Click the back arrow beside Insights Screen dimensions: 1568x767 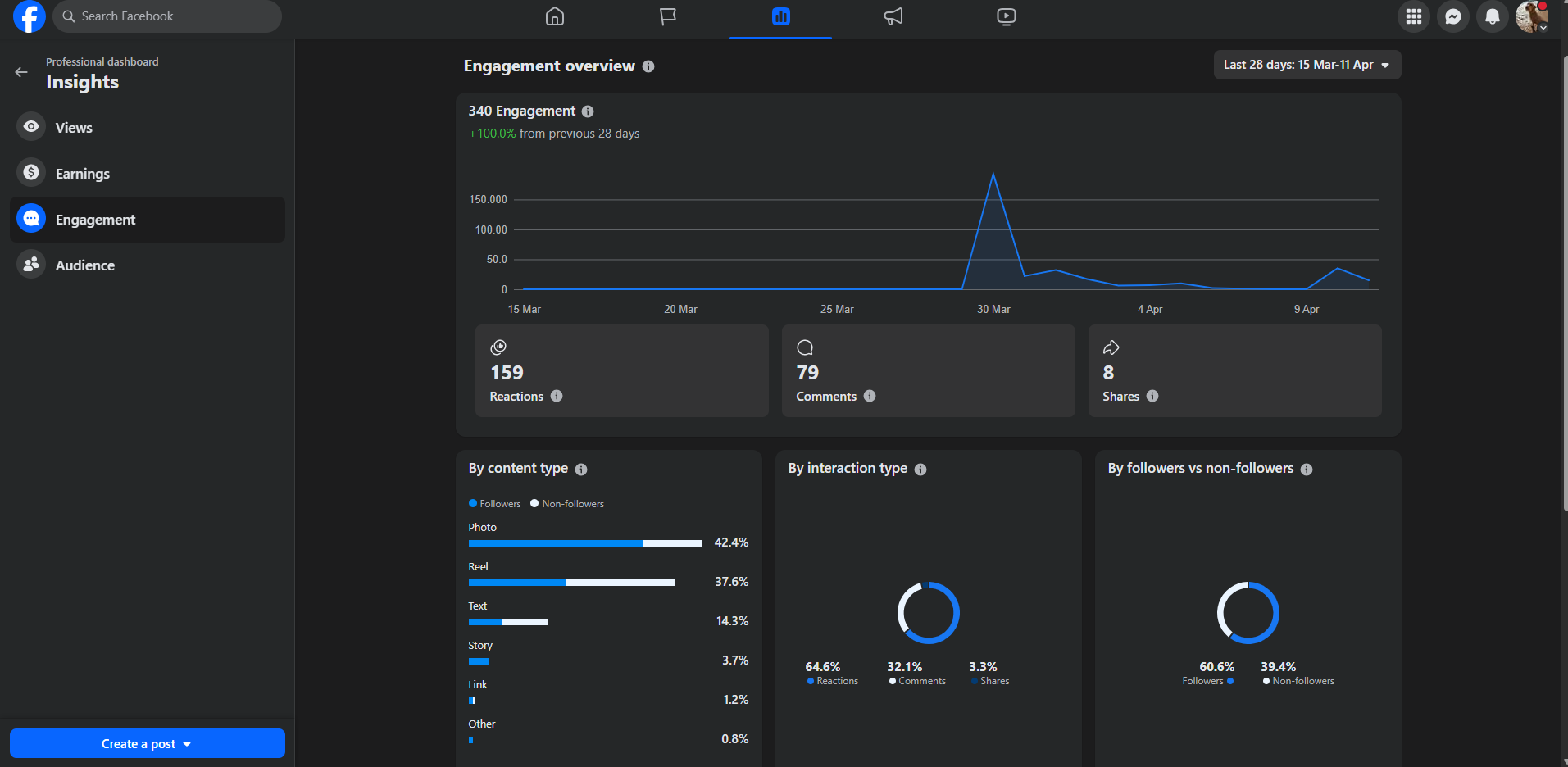pos(21,72)
